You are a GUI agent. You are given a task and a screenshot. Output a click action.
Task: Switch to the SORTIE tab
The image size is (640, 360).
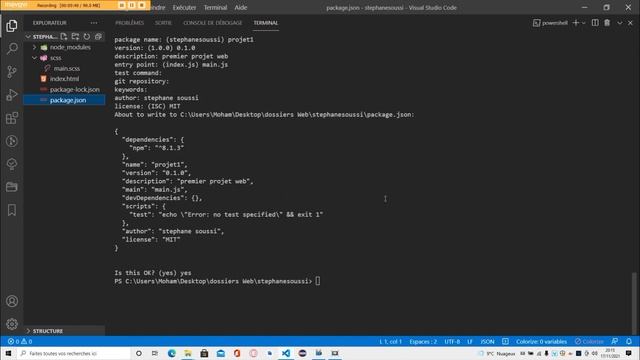pyautogui.click(x=163, y=23)
